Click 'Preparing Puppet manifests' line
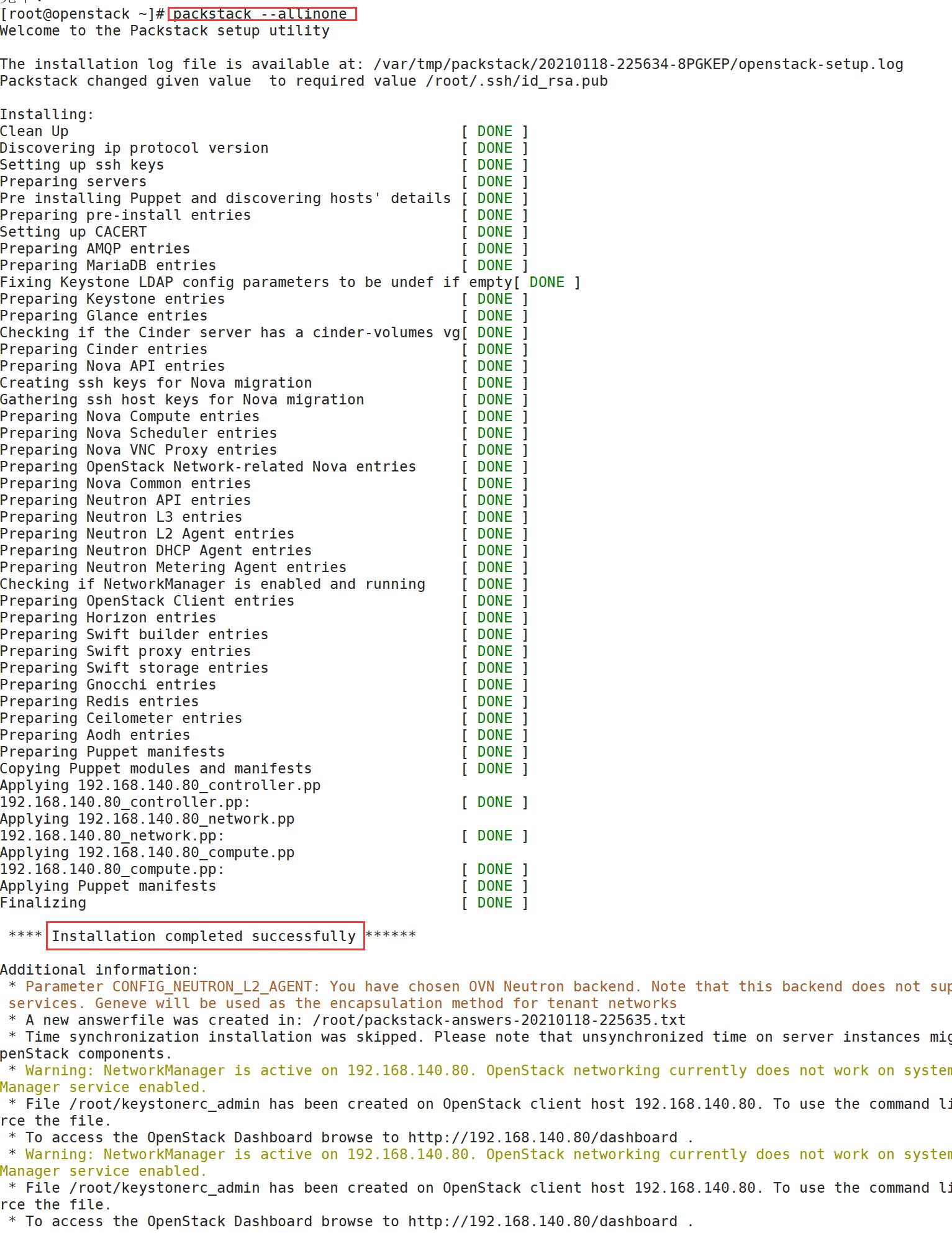 pos(112,752)
